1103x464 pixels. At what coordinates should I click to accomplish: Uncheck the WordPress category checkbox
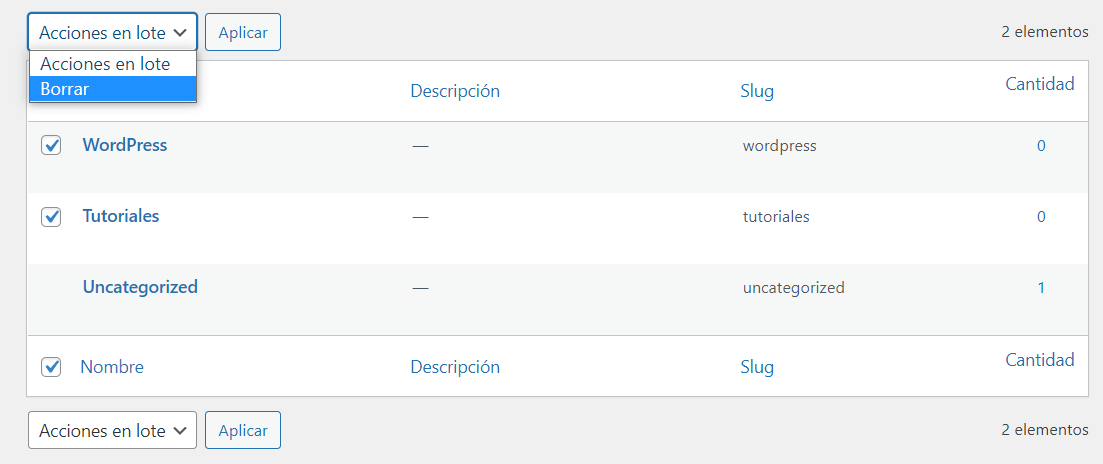click(x=51, y=146)
